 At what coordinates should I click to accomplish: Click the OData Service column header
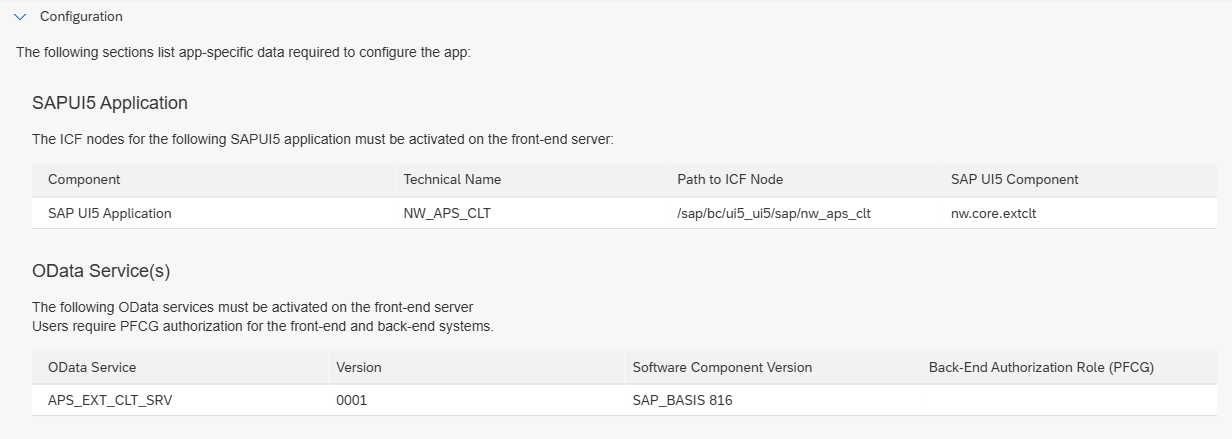[92, 367]
